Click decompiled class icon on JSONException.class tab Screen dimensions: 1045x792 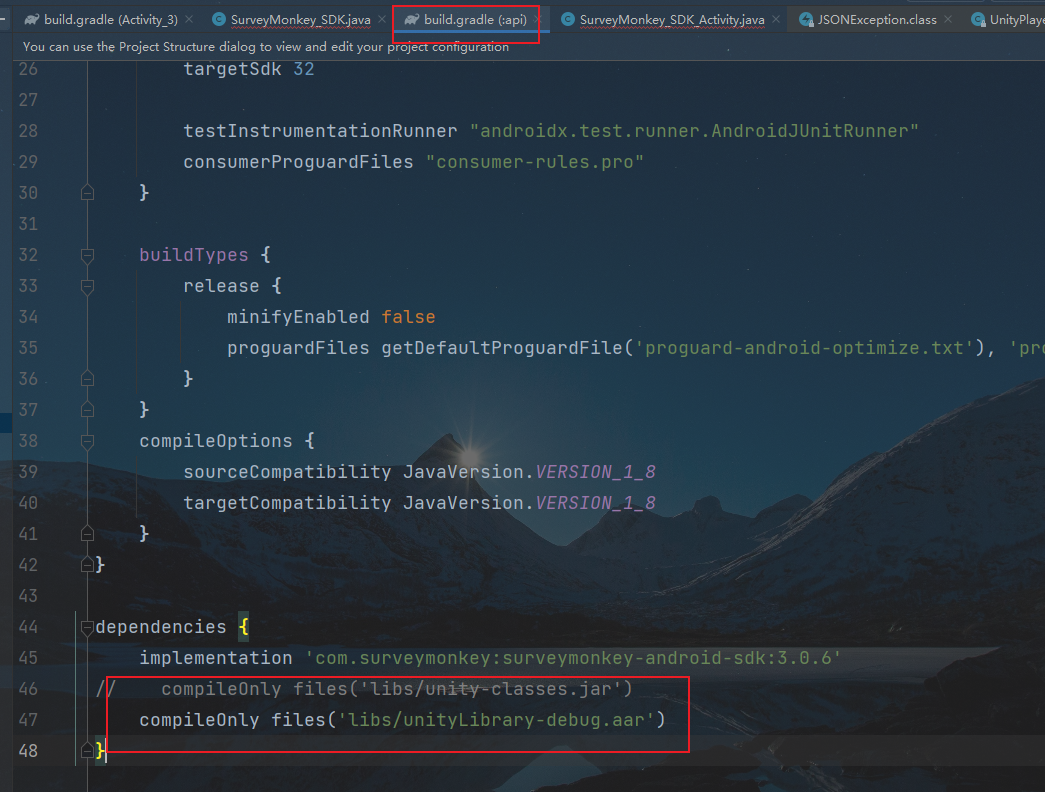[806, 19]
